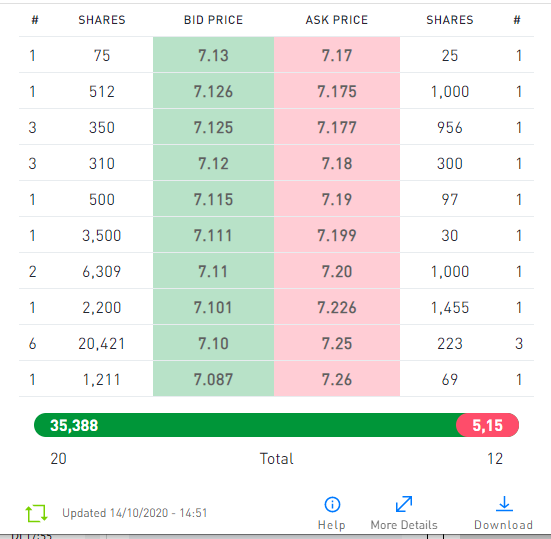
Task: Click the Updated 14/10/2020 timestamp text
Action: point(135,513)
